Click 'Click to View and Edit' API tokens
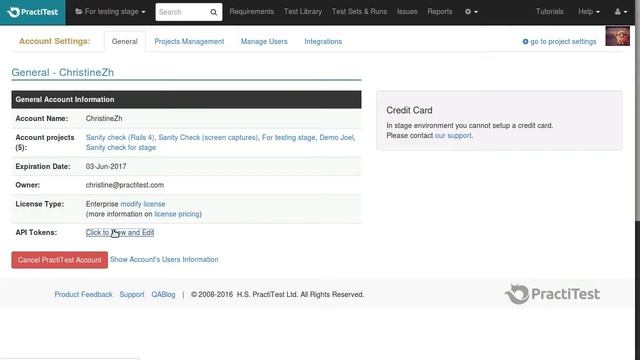The height and width of the screenshot is (360, 640). (x=120, y=232)
